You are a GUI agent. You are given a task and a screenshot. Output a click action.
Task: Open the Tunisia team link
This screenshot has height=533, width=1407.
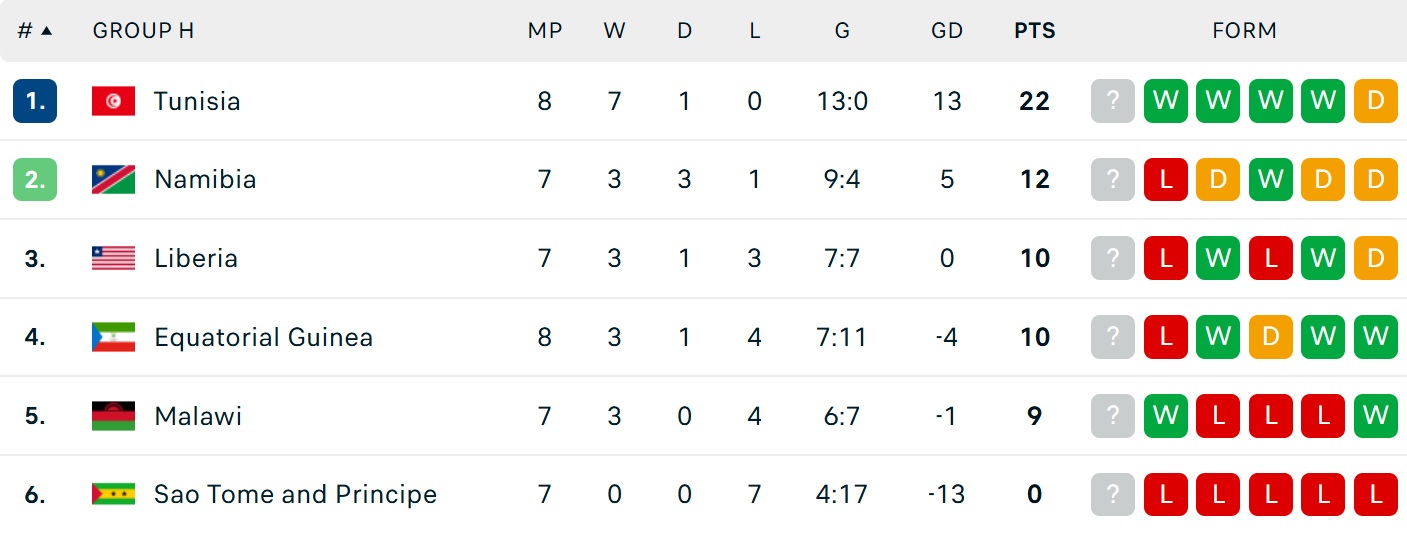(x=197, y=101)
